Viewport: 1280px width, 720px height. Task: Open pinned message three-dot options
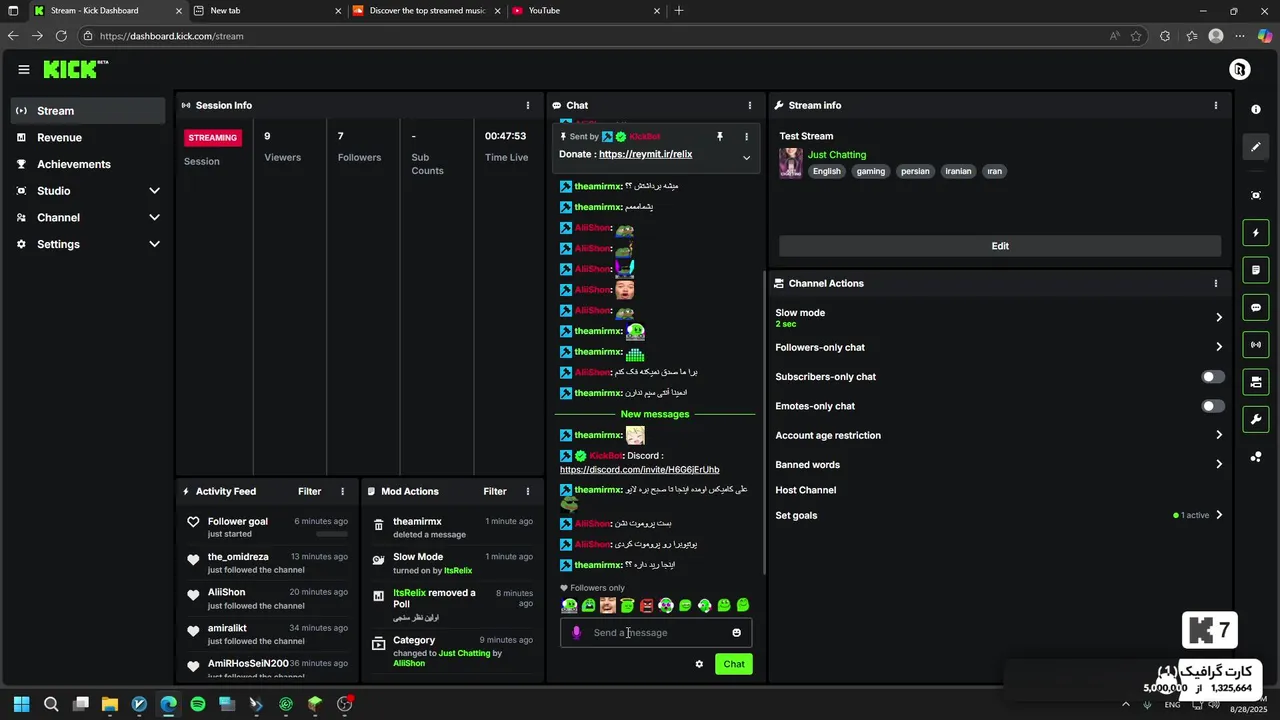746,136
